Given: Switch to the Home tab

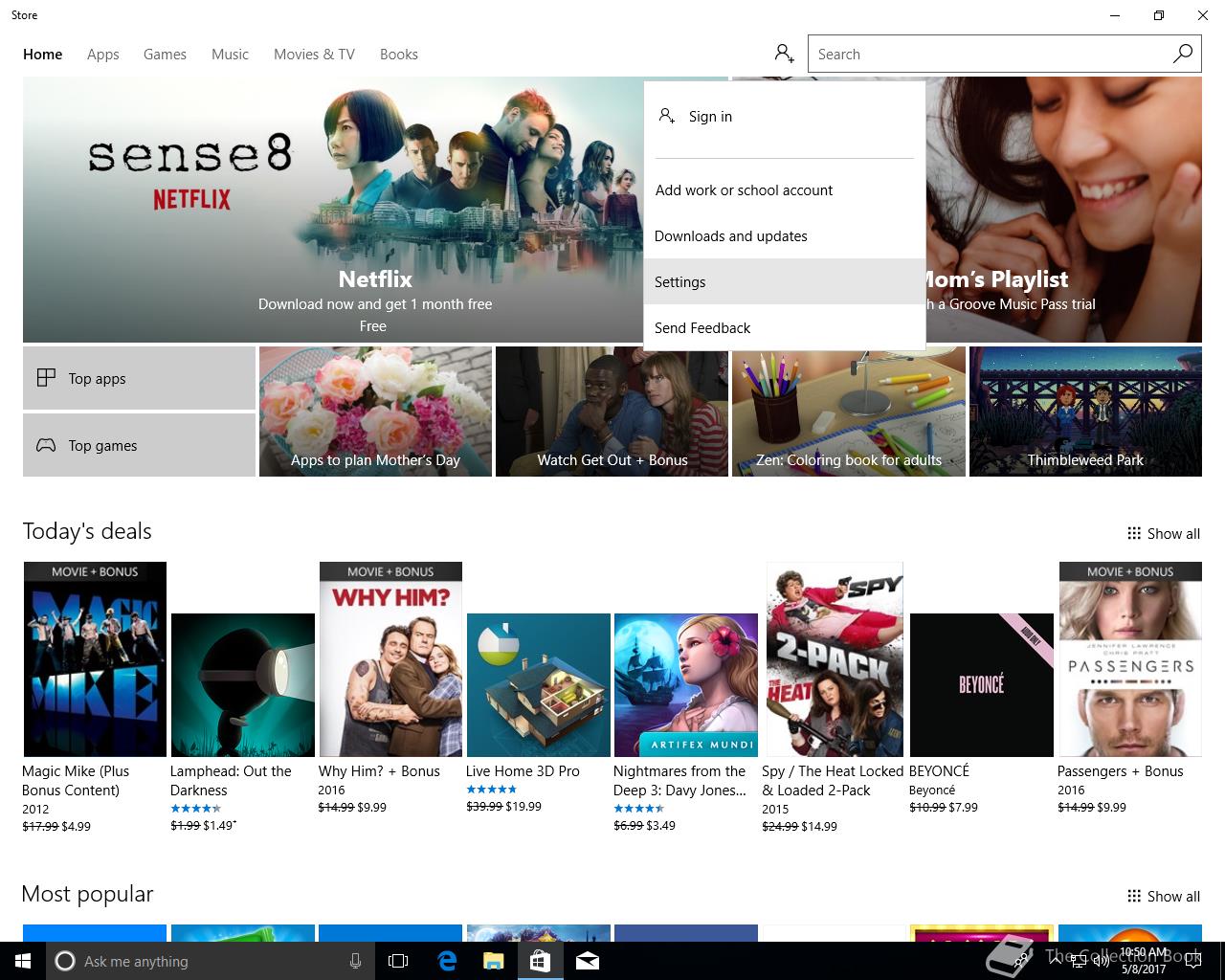Looking at the screenshot, I should [43, 55].
